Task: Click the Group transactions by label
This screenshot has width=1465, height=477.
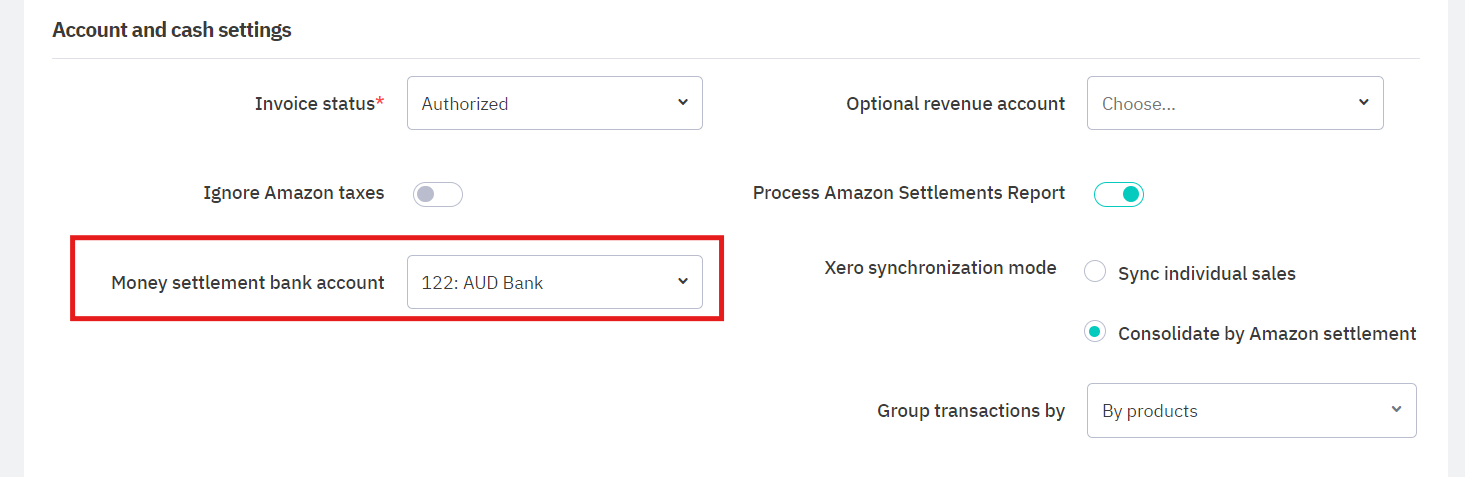Action: [970, 411]
